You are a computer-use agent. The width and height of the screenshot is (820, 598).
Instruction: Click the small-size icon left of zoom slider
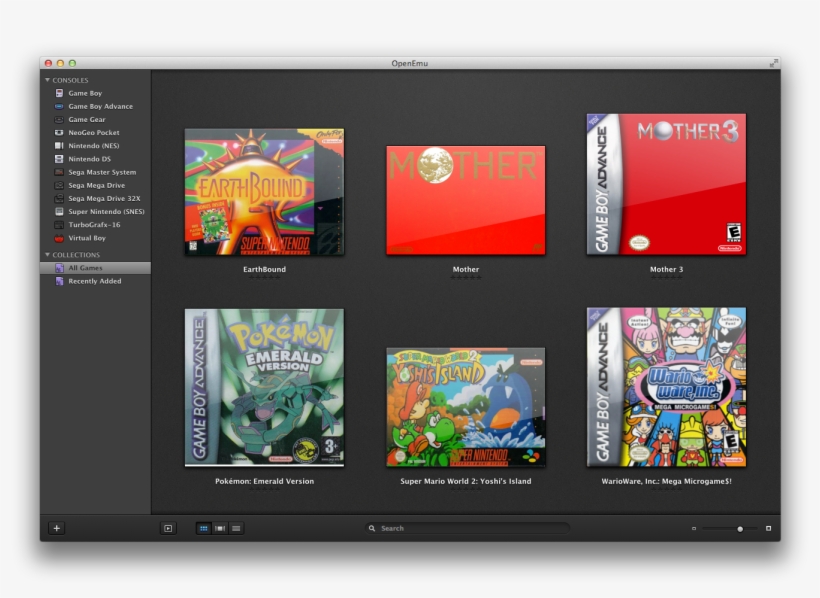pos(694,528)
